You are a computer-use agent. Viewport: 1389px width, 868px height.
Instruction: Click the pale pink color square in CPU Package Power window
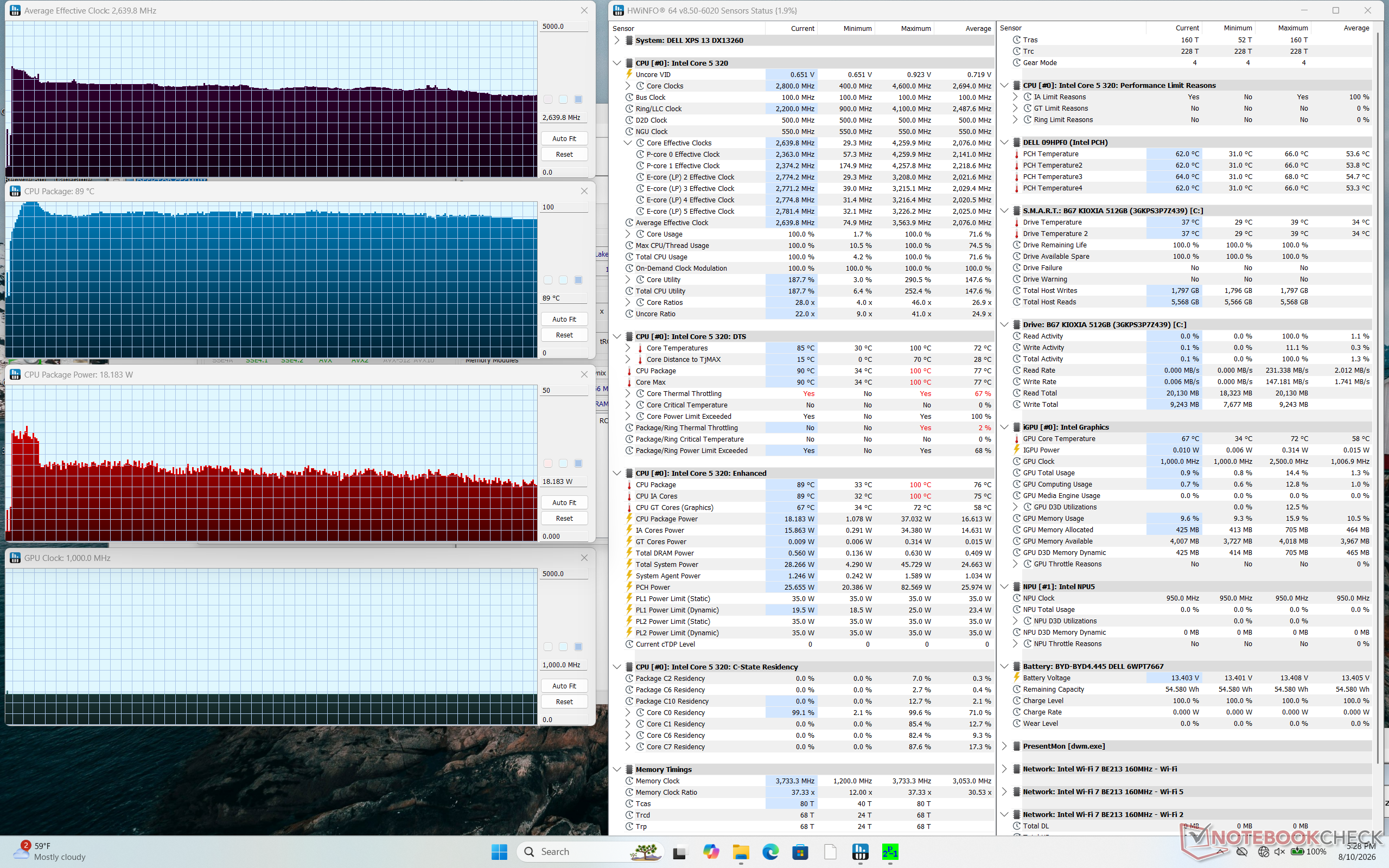[x=548, y=463]
